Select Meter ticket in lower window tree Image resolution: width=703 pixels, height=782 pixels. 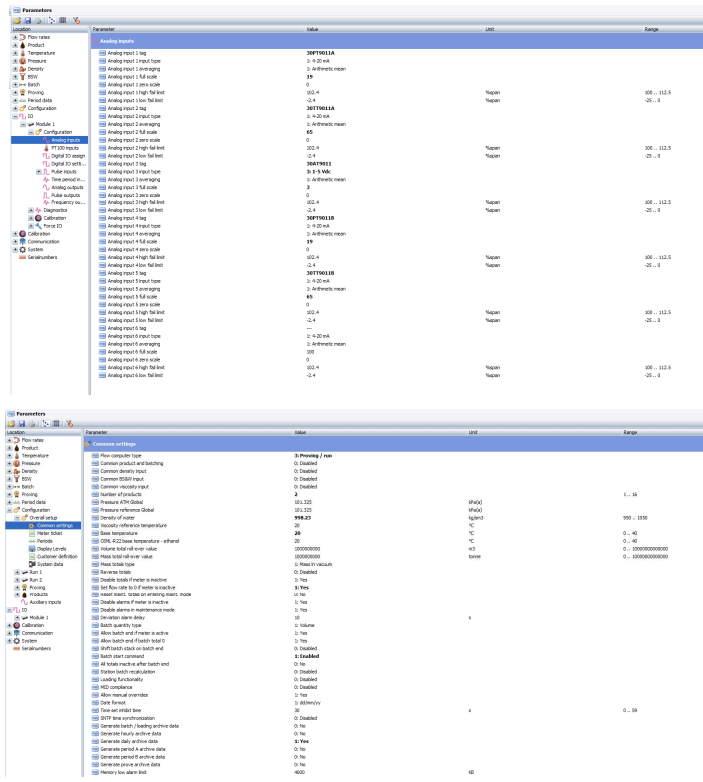point(49,533)
